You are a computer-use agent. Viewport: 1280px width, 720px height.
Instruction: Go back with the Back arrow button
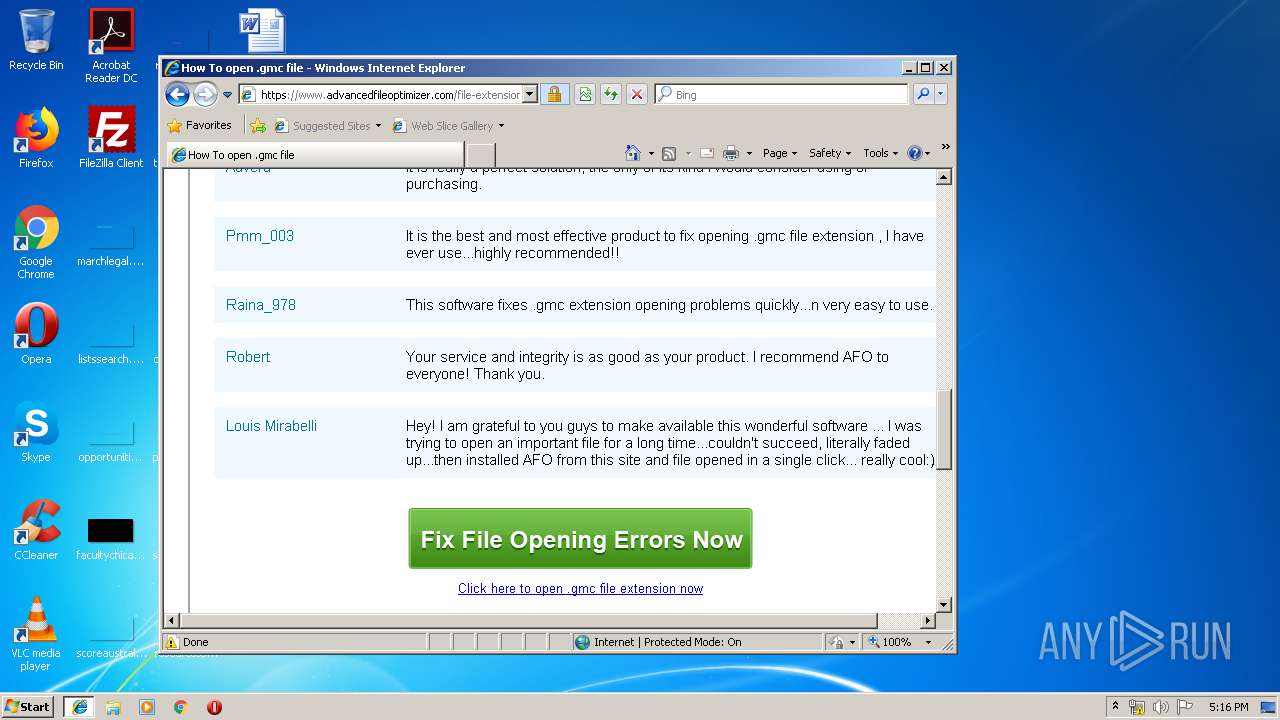point(177,94)
